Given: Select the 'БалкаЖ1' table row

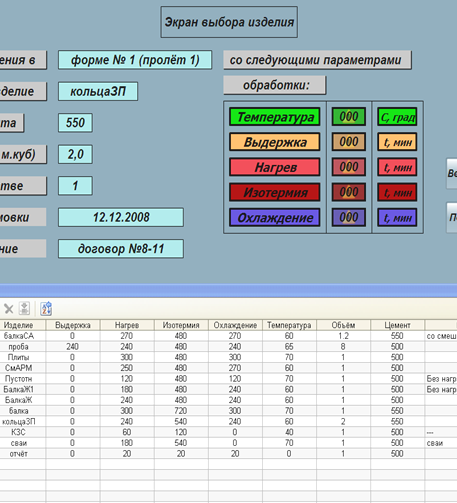Looking at the screenshot, I should 228,389.
